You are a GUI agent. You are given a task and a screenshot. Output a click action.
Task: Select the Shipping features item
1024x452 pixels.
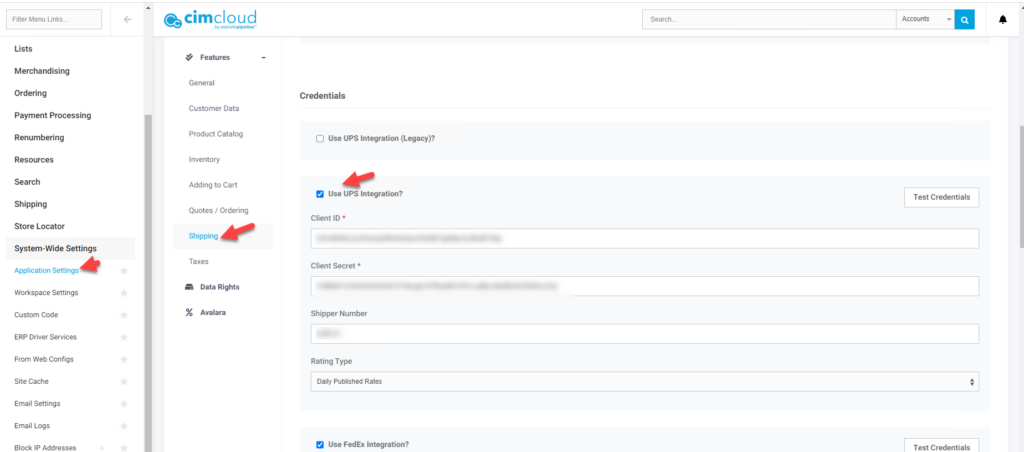tap(203, 236)
